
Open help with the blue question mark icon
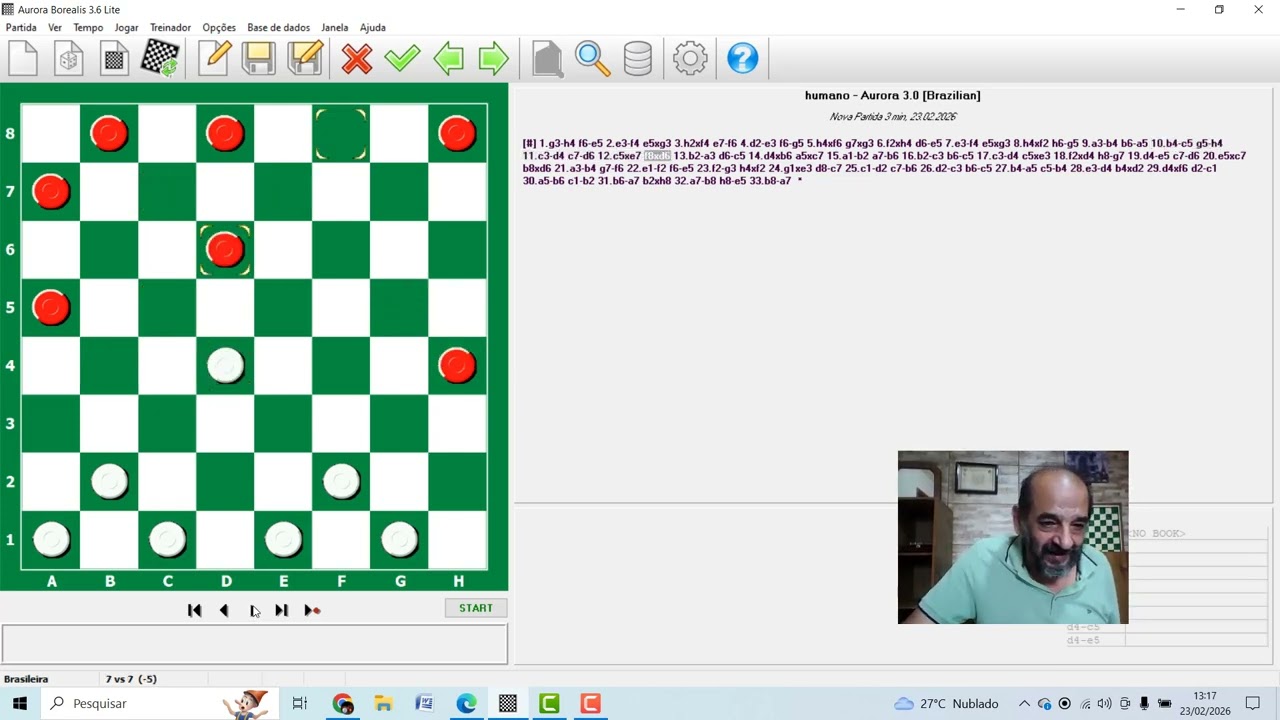(742, 58)
